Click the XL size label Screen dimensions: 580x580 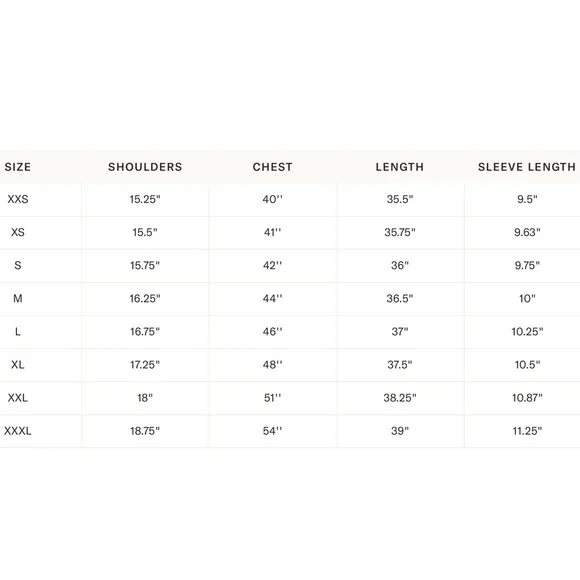[18, 365]
